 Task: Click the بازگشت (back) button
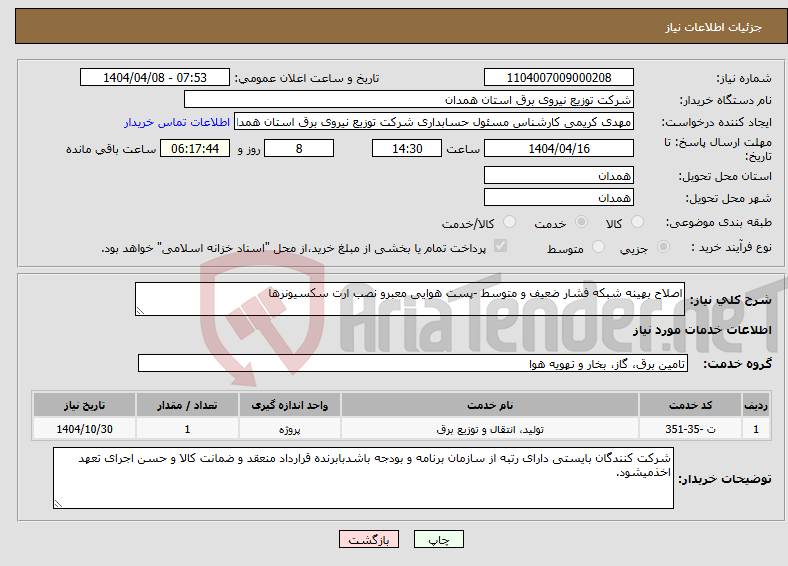coord(369,539)
